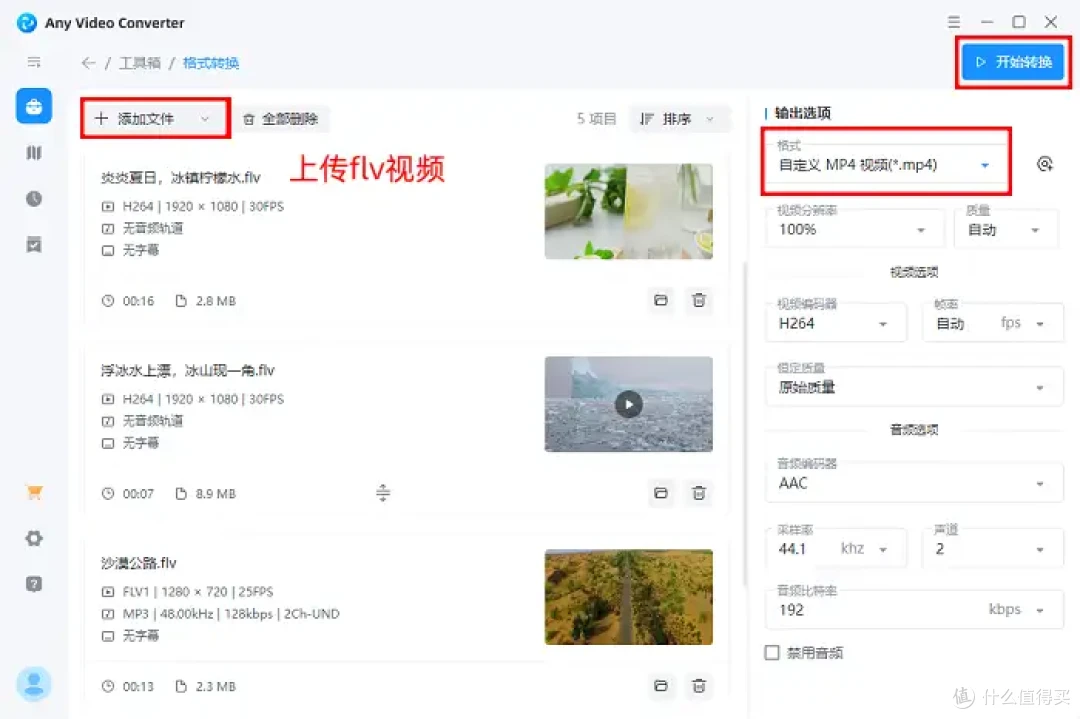The height and width of the screenshot is (719, 1080).
Task: Open 采样率 44.1 khz dropdown
Action: [x=835, y=546]
